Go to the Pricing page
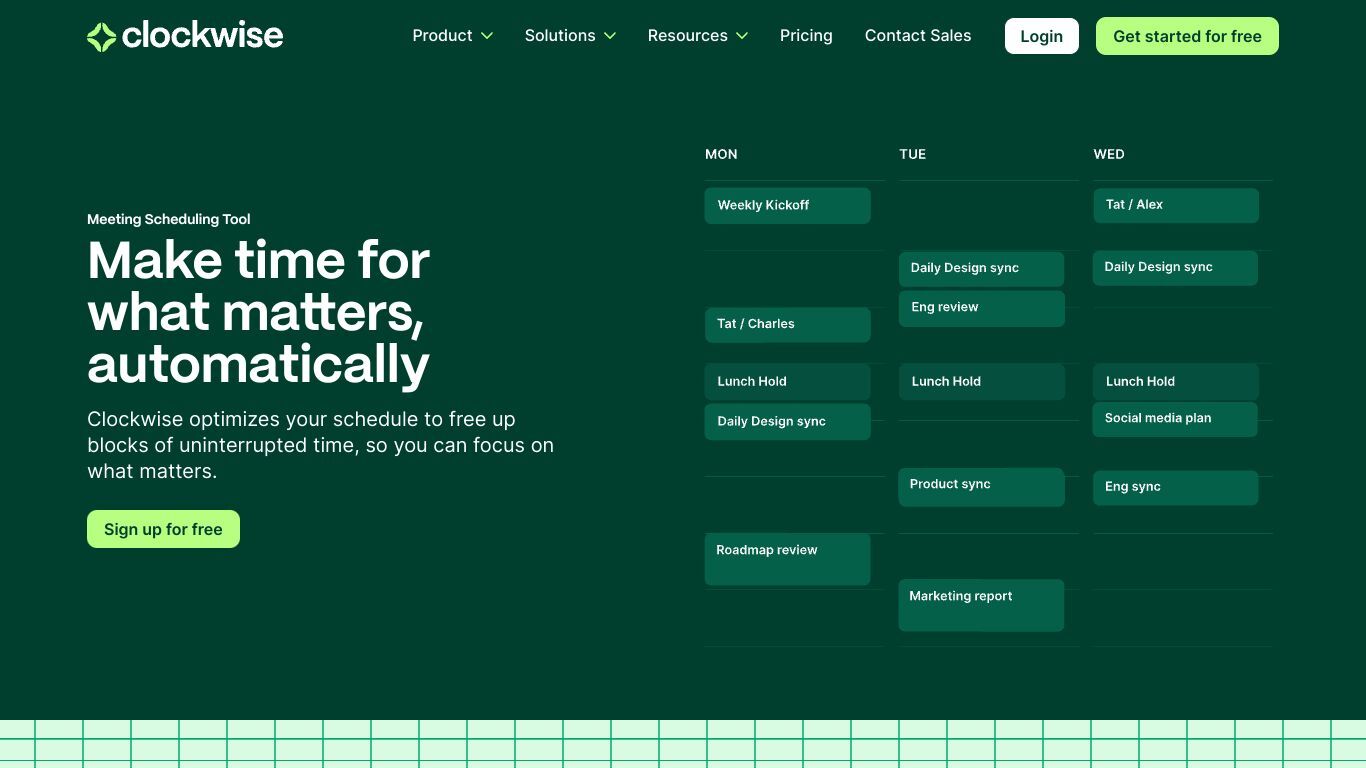The width and height of the screenshot is (1366, 768). click(806, 36)
